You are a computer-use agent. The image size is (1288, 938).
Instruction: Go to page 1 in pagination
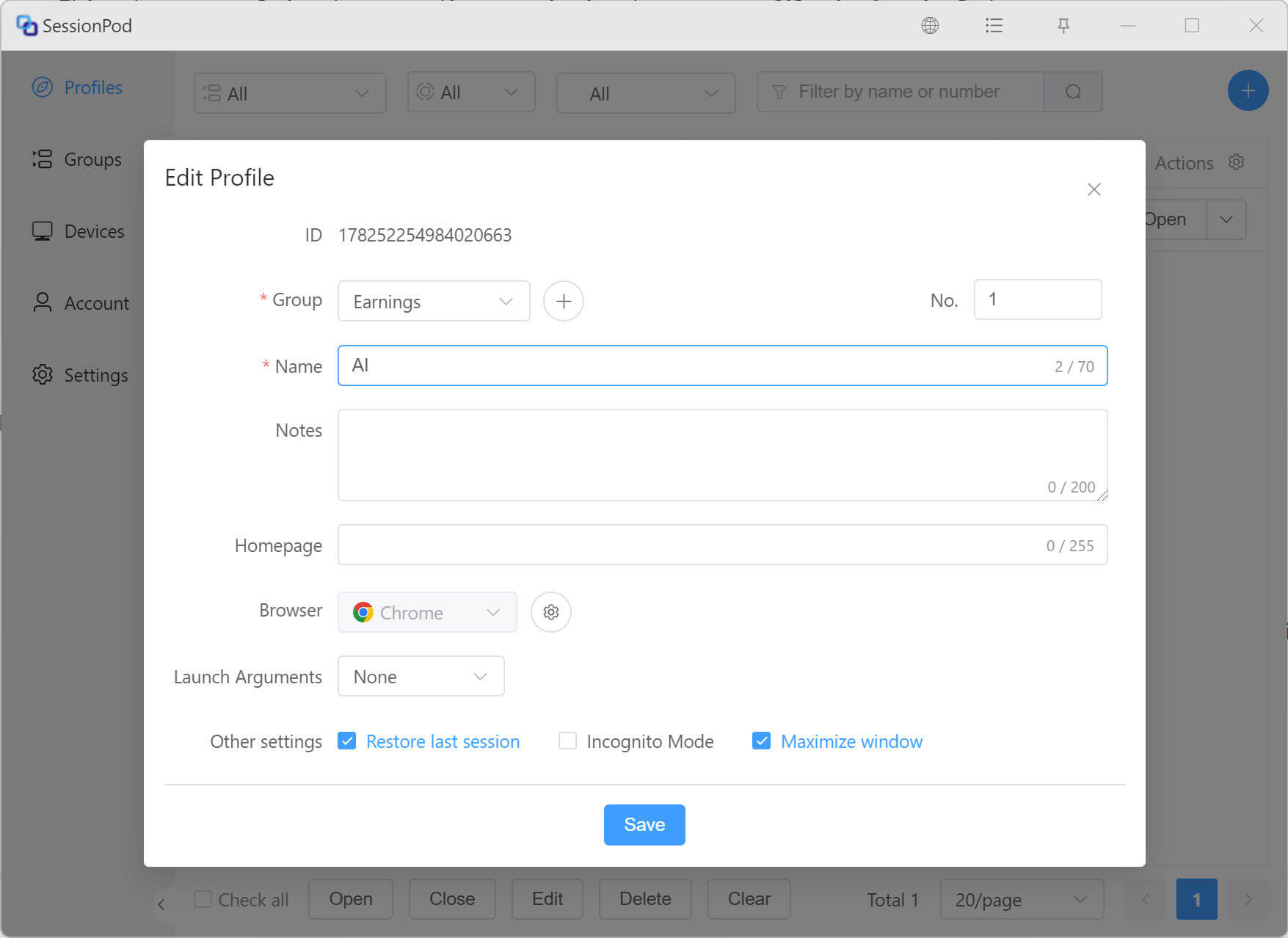tap(1196, 899)
